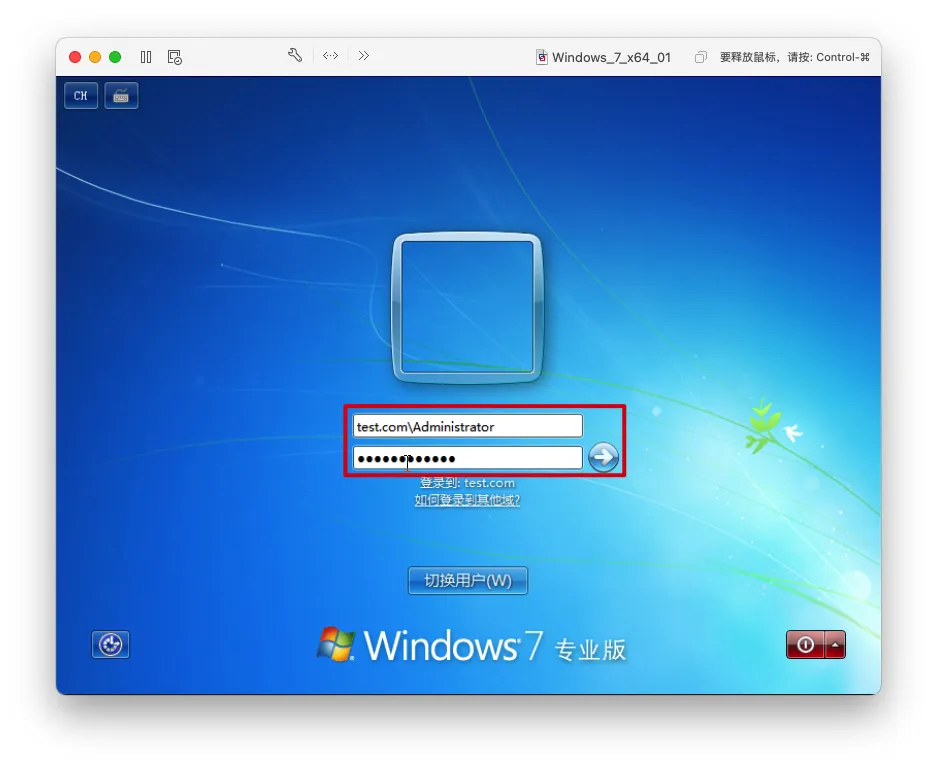Click the user account picture tile
937x769 pixels.
click(x=467, y=307)
